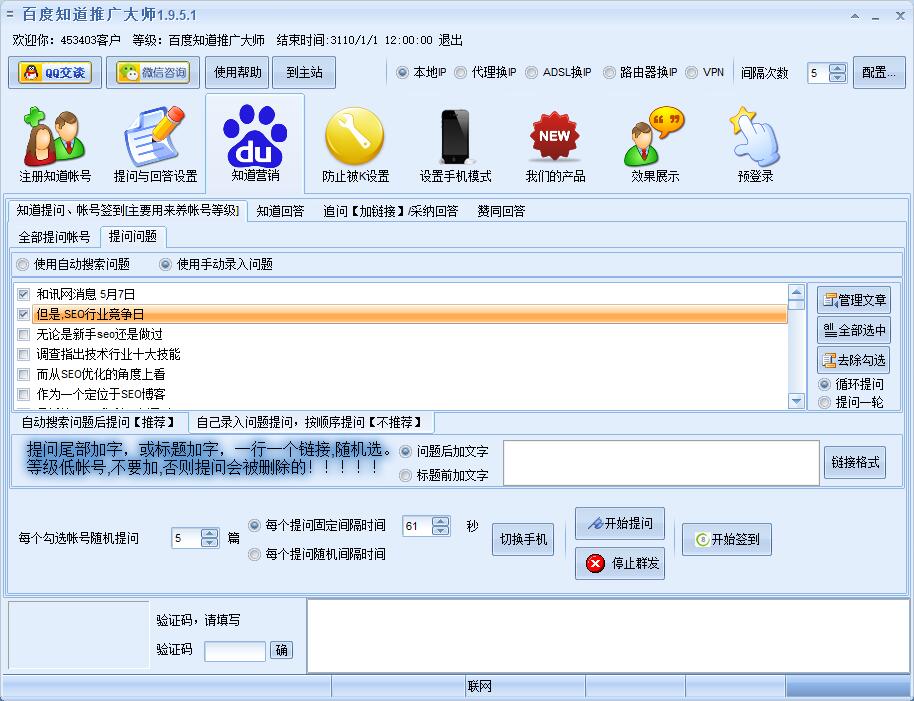The width and height of the screenshot is (914, 701).
Task: Switch to the 全部提问帐号 tab
Action: pyautogui.click(x=55, y=237)
